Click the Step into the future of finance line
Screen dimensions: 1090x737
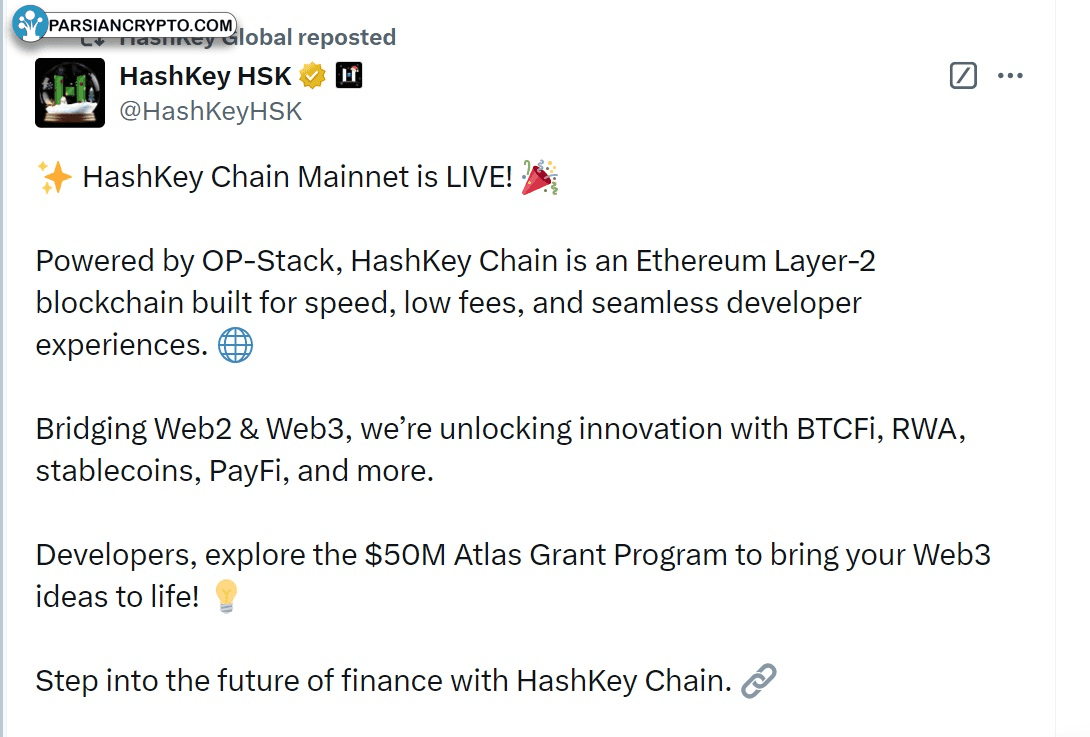click(x=382, y=681)
